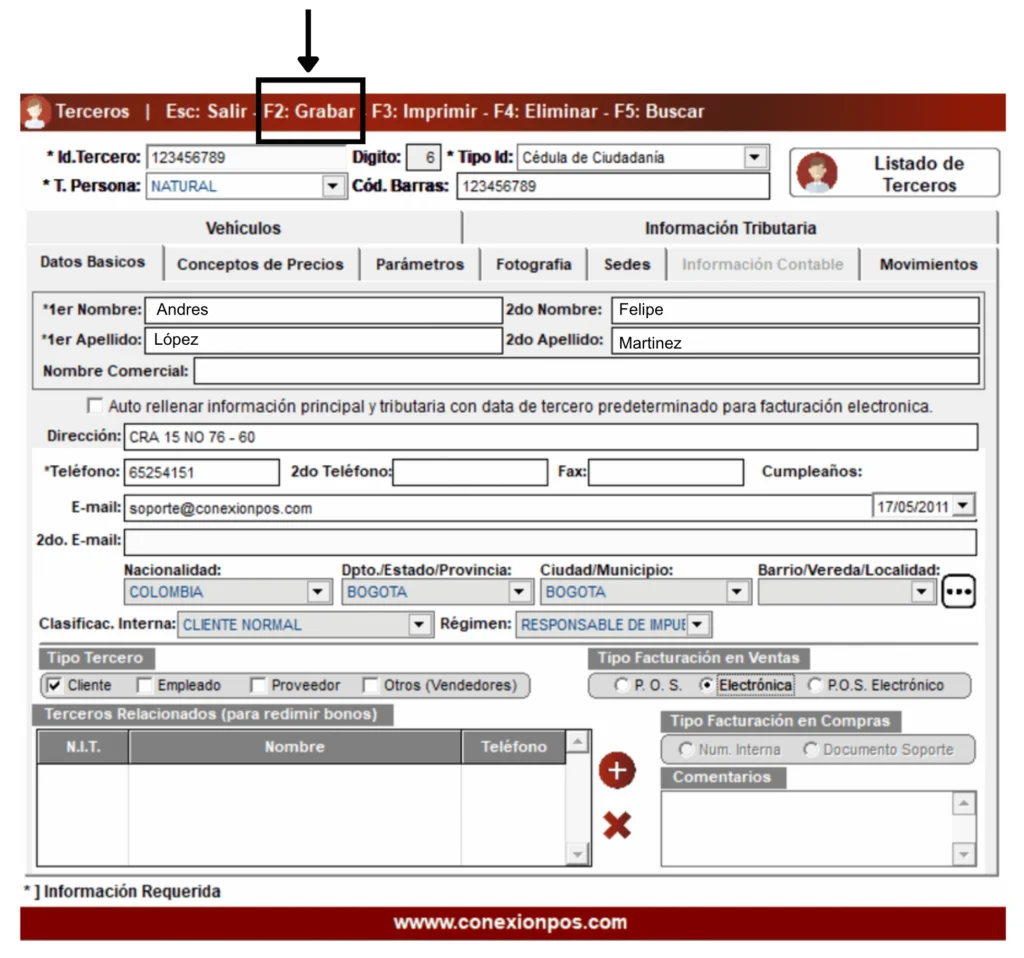Screen dimensions: 1024x958
Task: Switch to the Conceptos de Precios tab
Action: click(261, 264)
